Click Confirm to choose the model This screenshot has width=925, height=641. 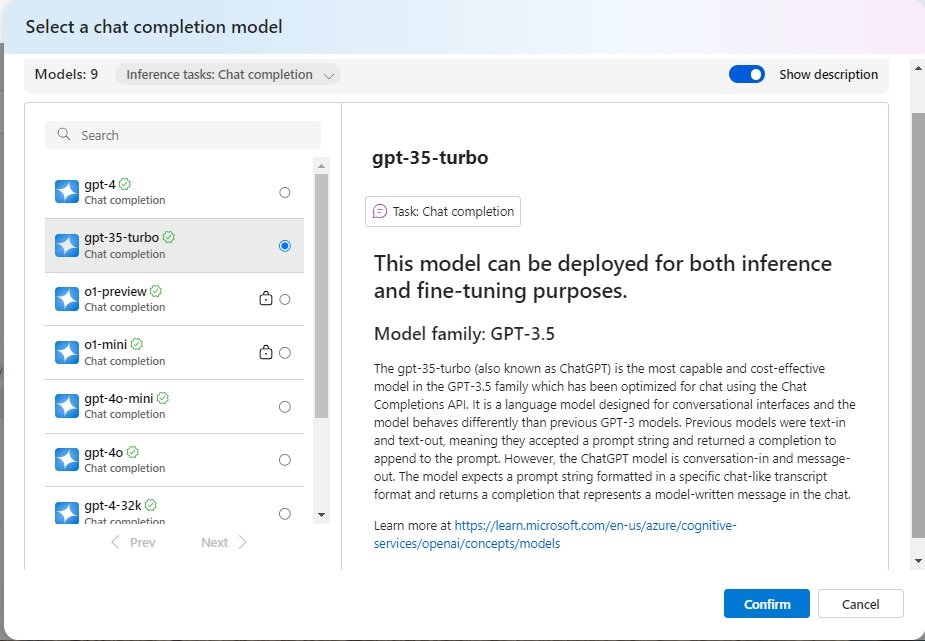[766, 604]
